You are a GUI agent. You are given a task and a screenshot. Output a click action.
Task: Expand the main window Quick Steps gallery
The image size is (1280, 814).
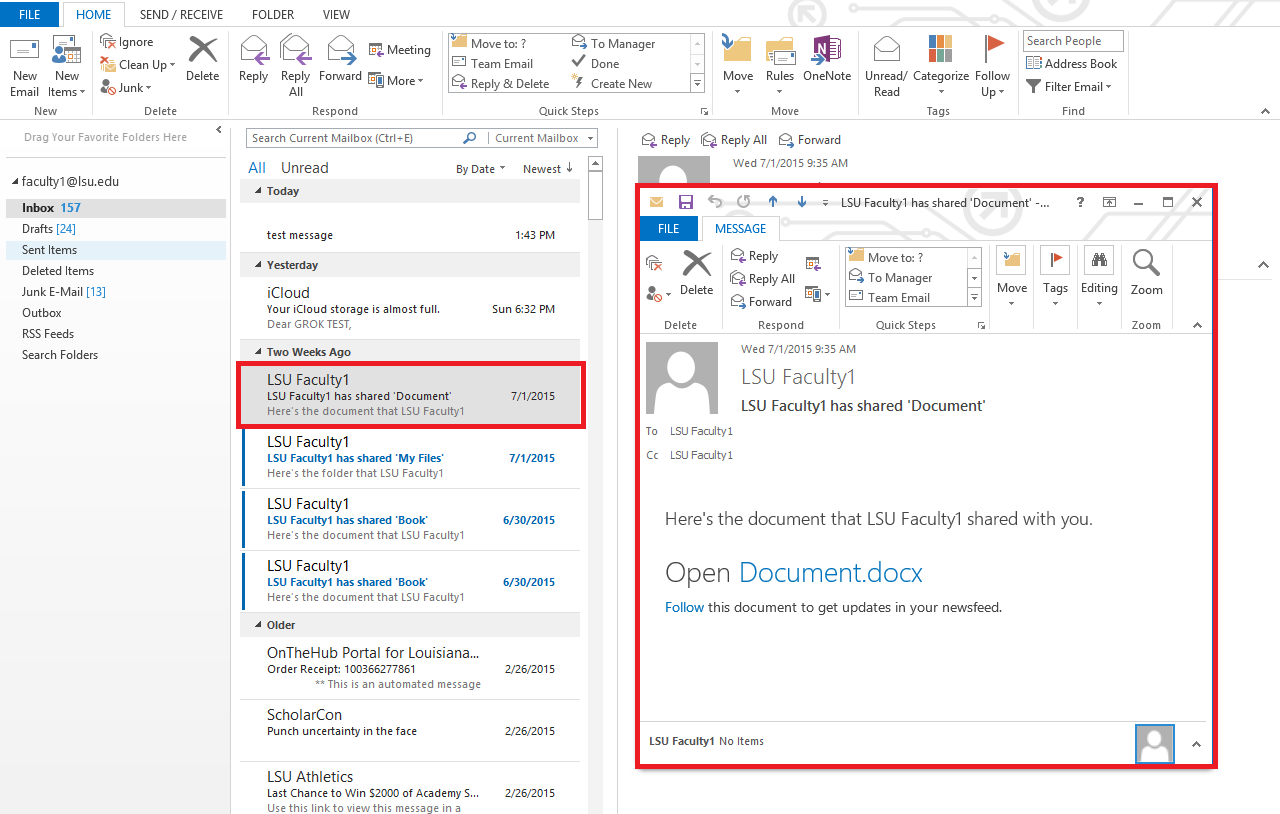pyautogui.click(x=697, y=83)
